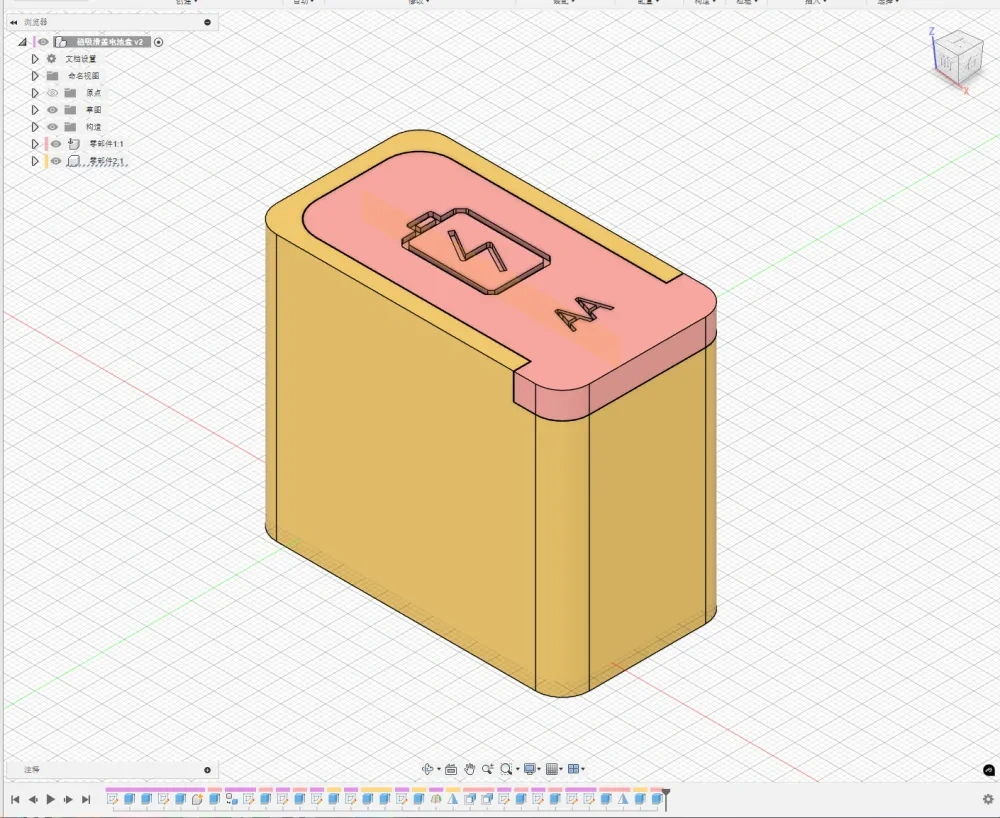Select the Zoom magnifier tool
The height and width of the screenshot is (818, 1000).
point(487,769)
